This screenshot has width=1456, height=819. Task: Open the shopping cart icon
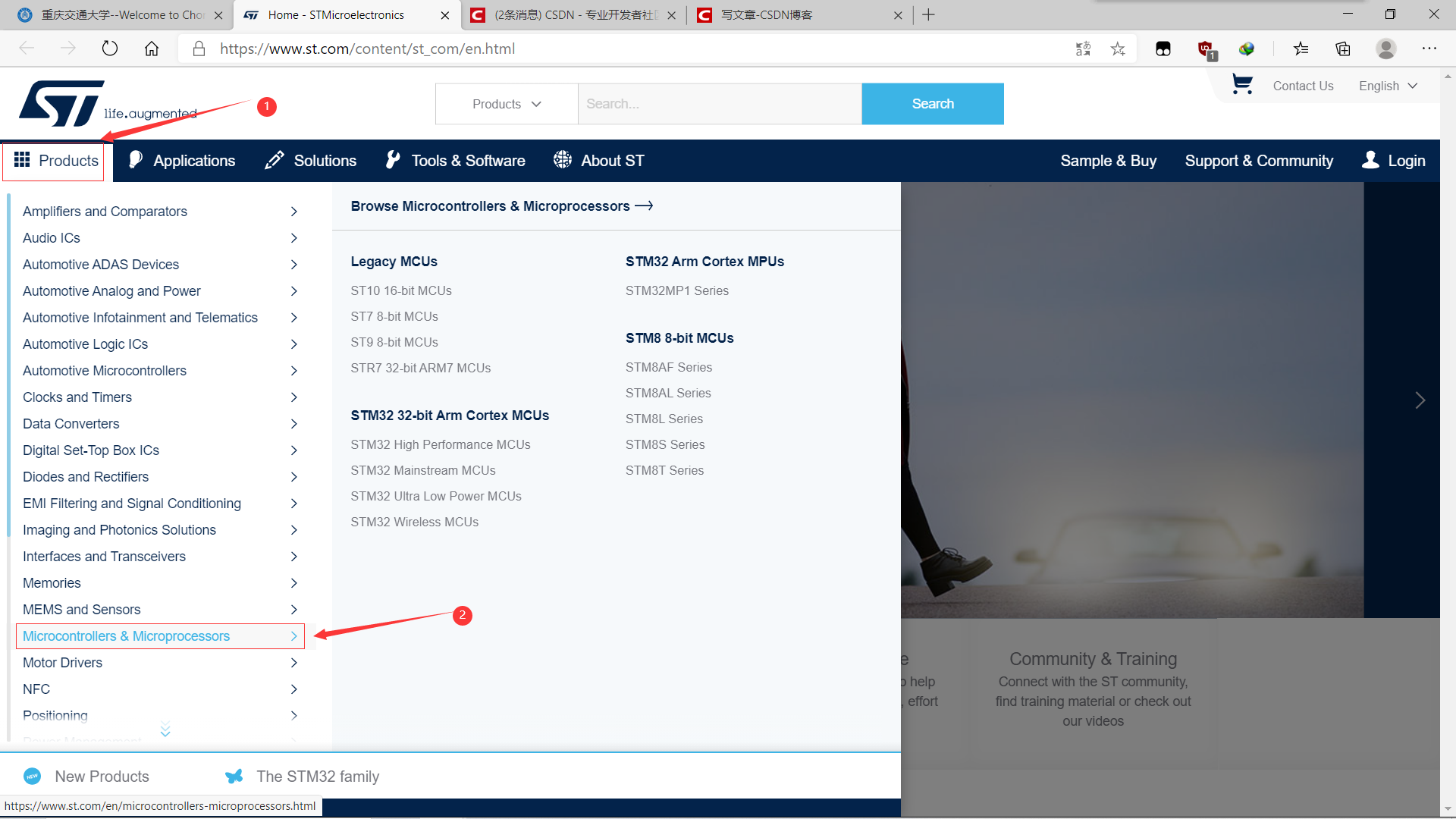[1242, 84]
